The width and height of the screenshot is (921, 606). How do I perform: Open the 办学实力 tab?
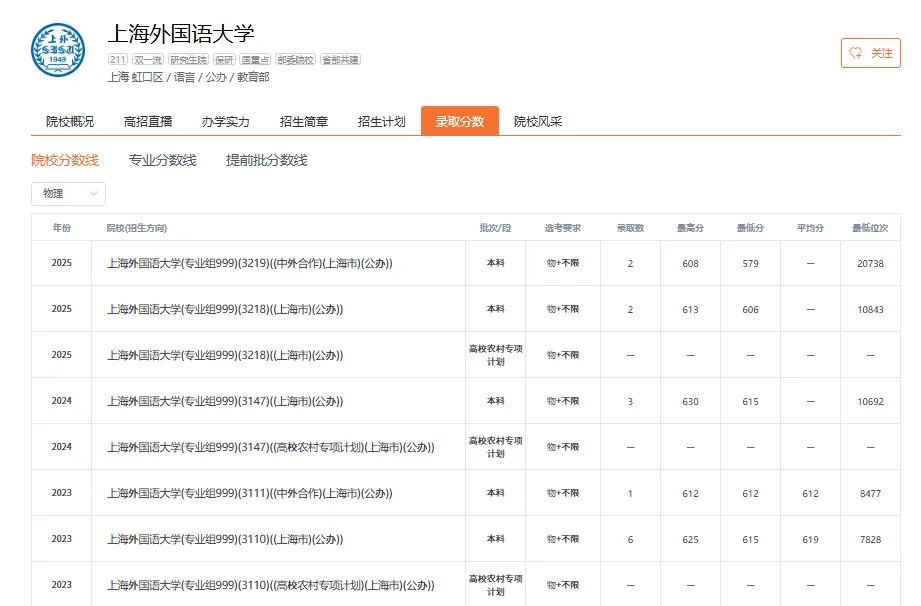click(226, 122)
